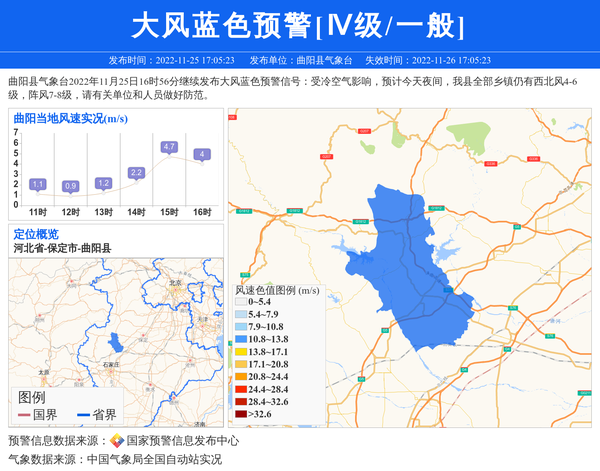
Task: Click the 中国气象局全国自动站实况 source text
Action: tap(154, 460)
